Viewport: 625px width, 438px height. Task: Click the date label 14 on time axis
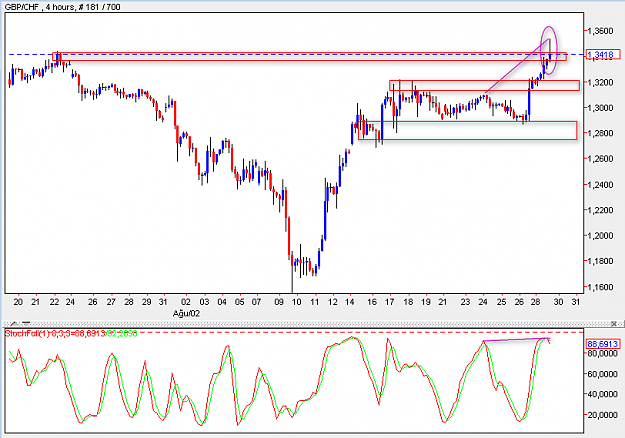point(350,302)
